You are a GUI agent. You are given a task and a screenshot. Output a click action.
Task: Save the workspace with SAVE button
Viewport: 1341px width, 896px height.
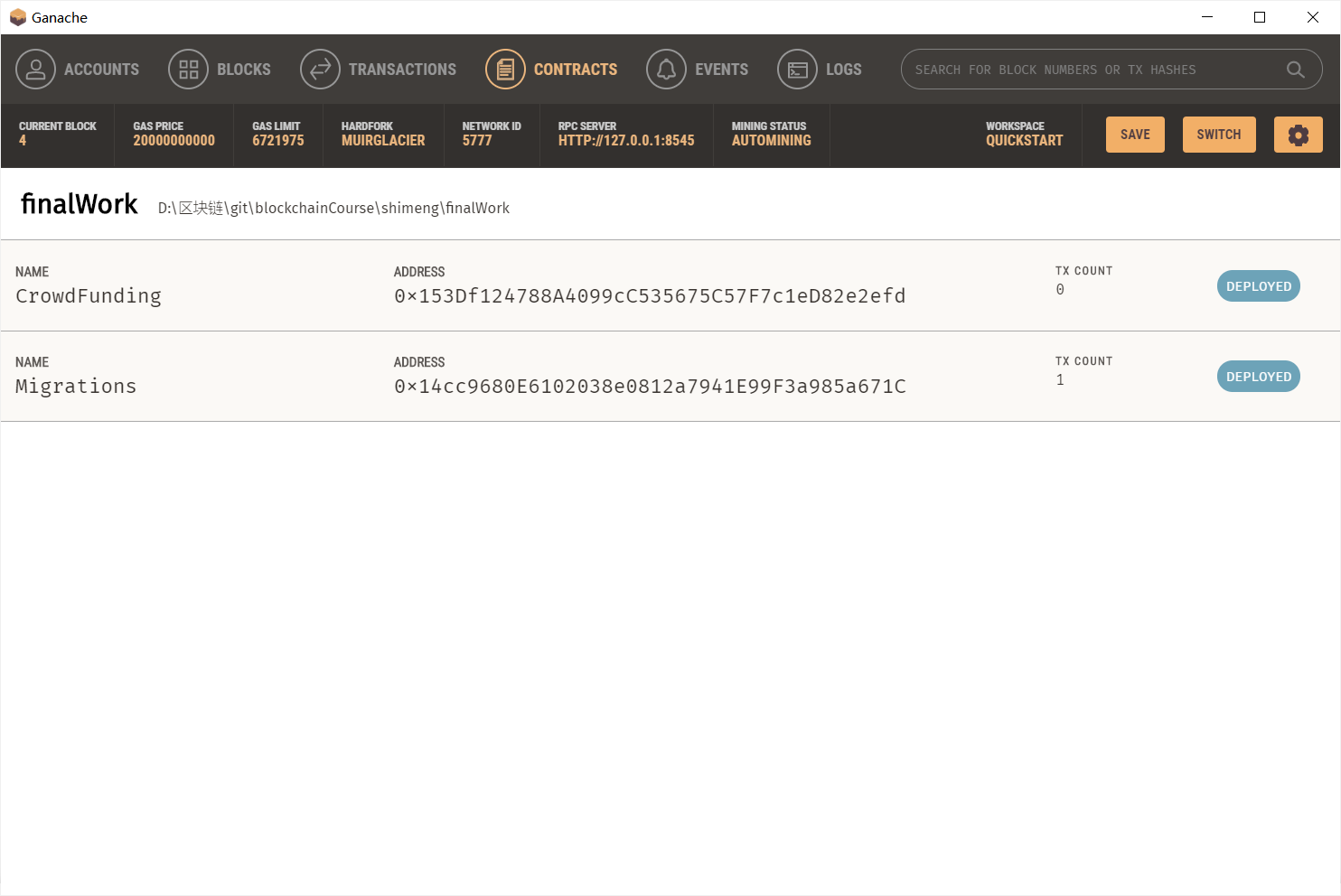[x=1135, y=135]
